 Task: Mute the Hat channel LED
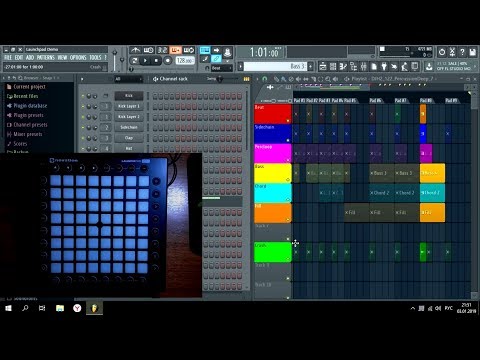(83, 149)
